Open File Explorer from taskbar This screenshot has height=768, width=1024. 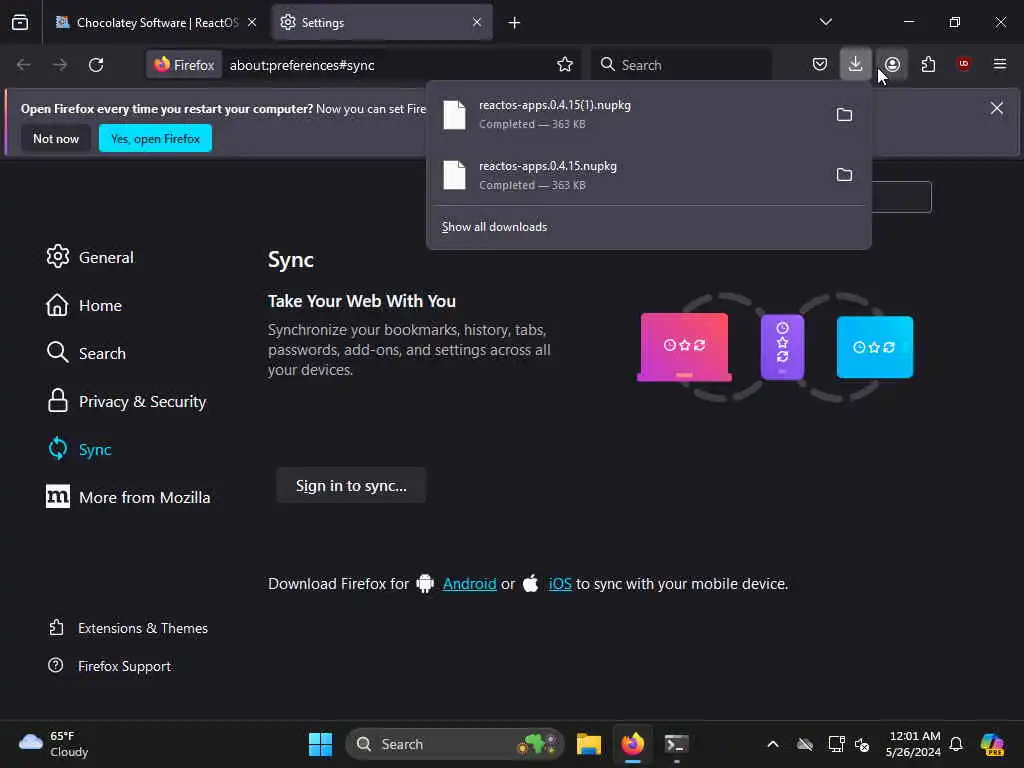click(x=588, y=744)
